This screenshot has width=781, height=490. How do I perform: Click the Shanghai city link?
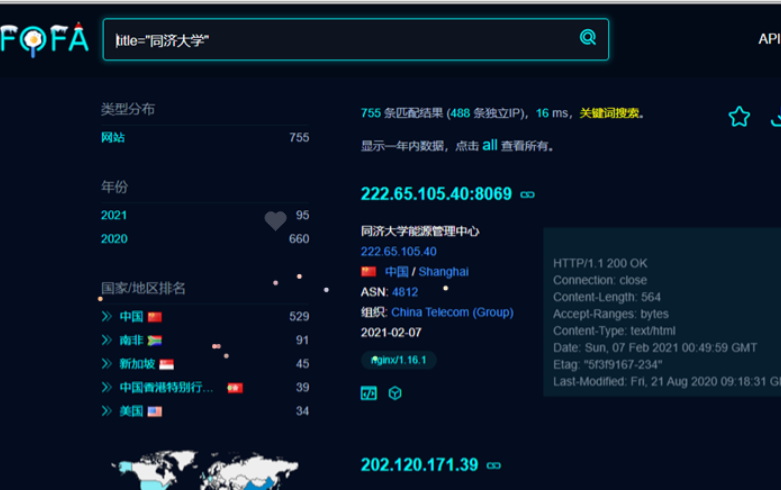pyautogui.click(x=443, y=272)
